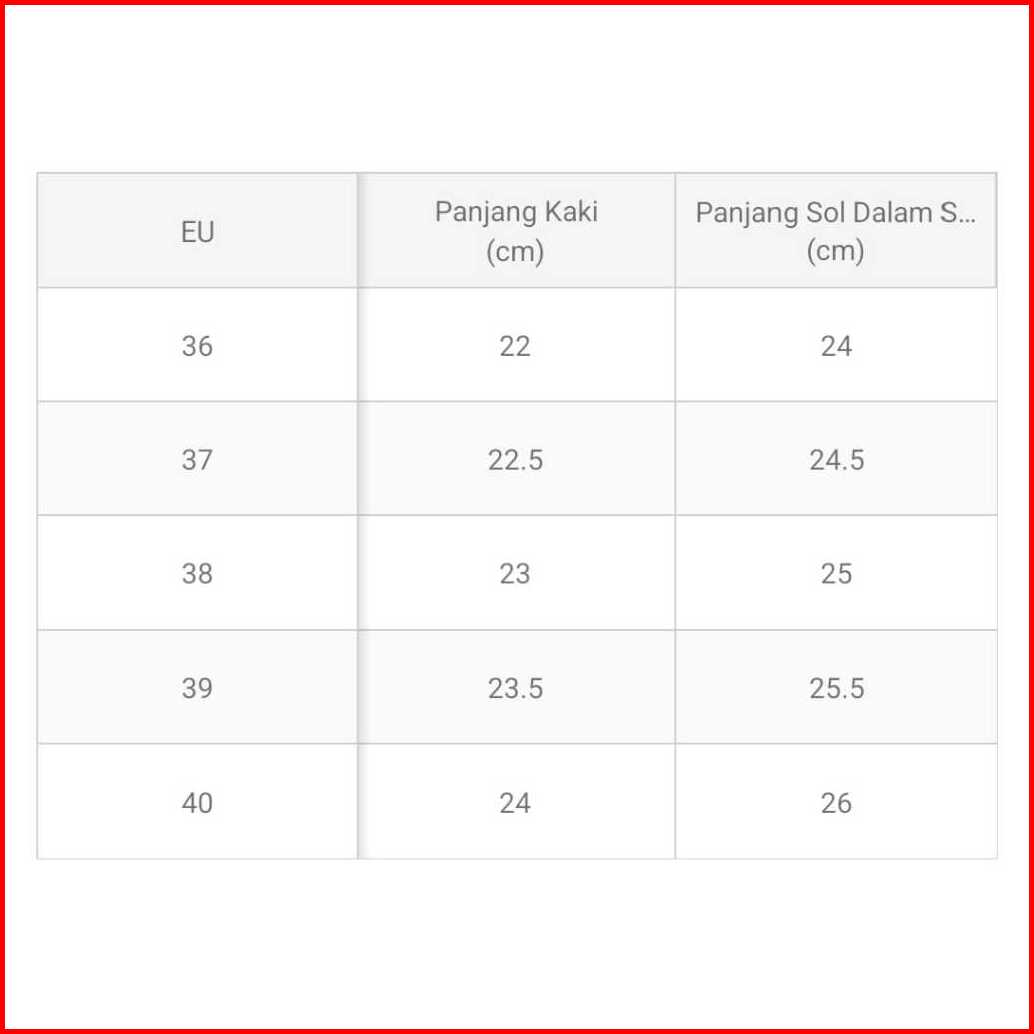Select the EU size 37 cell
1034x1034 pixels.
(x=197, y=460)
